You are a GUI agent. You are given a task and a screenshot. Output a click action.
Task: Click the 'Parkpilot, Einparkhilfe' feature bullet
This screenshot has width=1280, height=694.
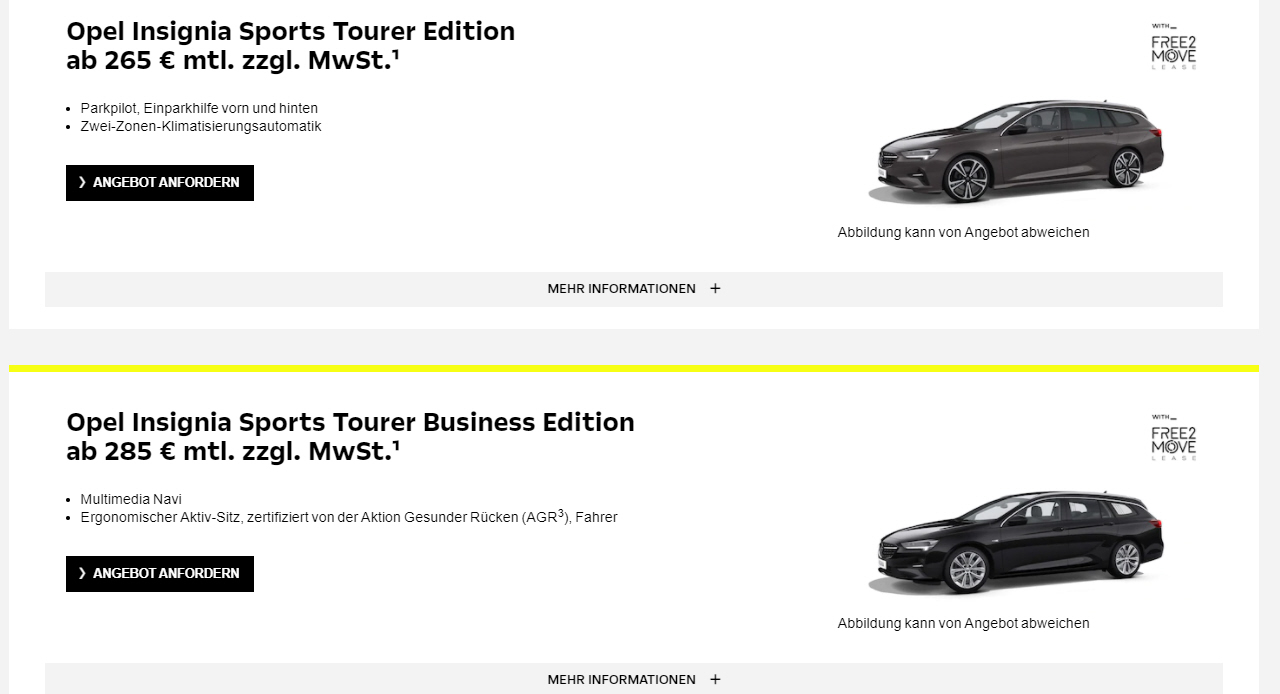pyautogui.click(x=199, y=109)
